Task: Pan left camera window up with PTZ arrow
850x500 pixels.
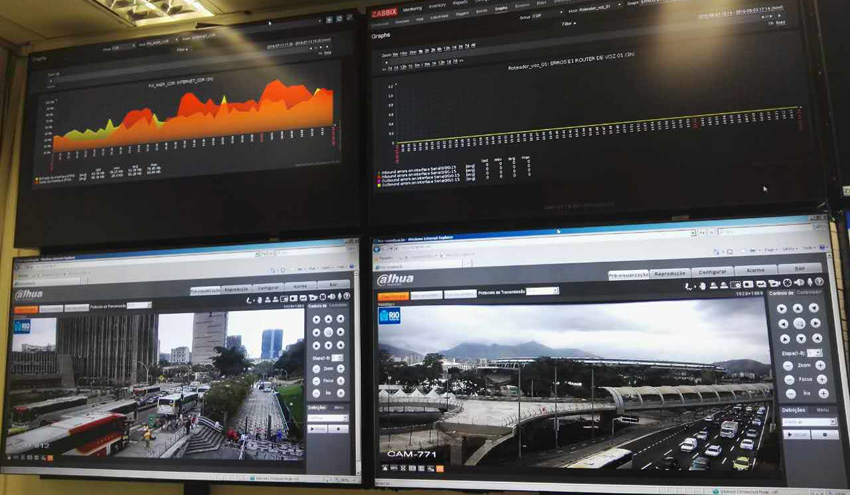Action: [x=328, y=319]
